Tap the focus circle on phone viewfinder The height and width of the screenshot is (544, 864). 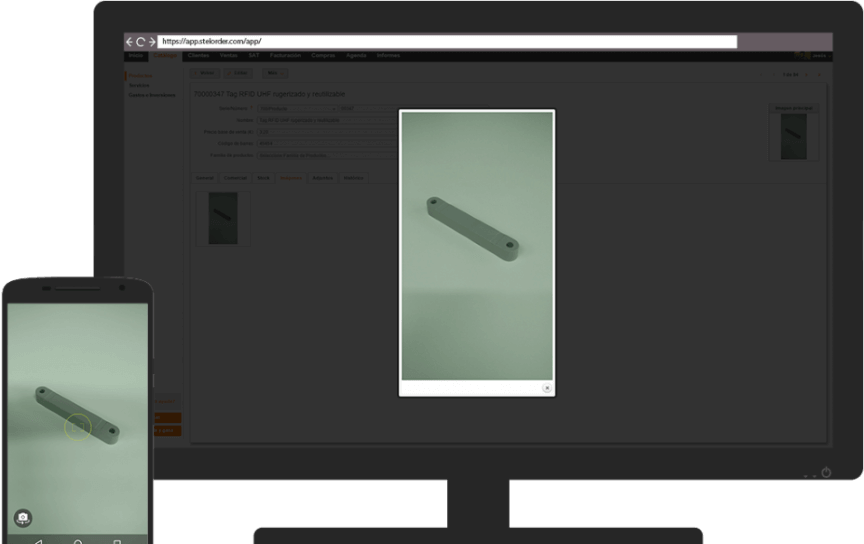point(77,427)
